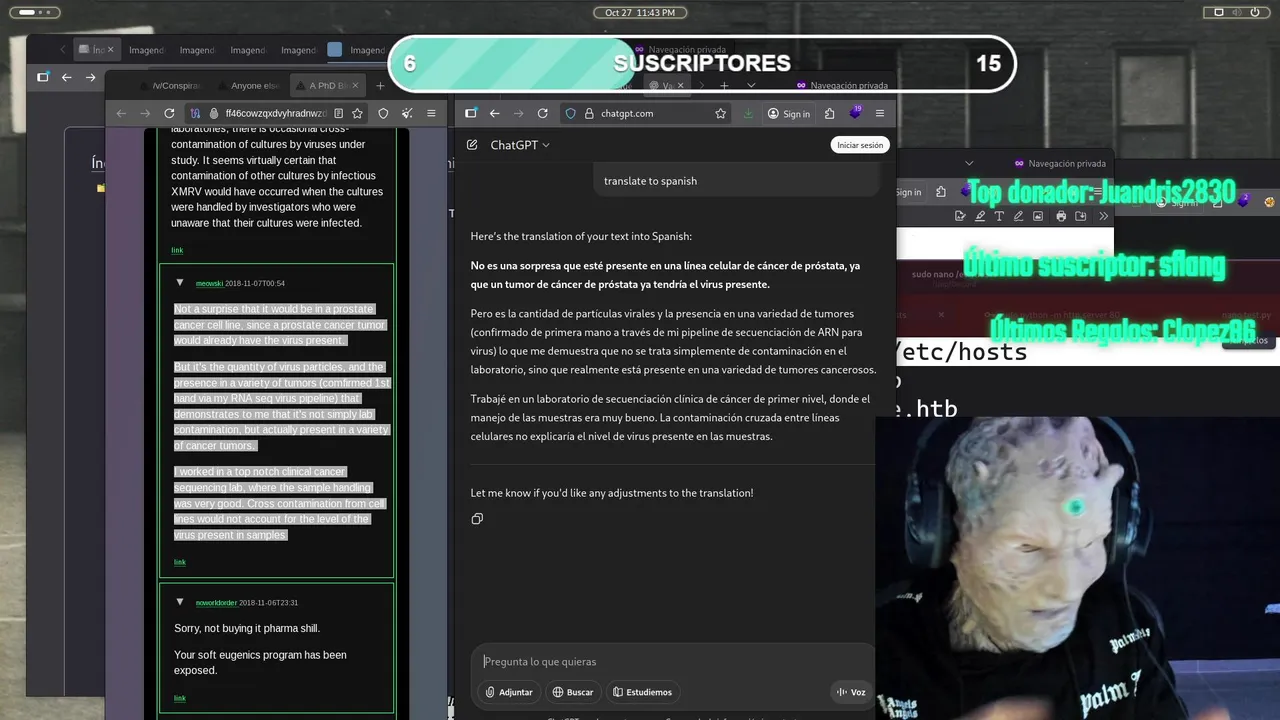Collapse the noworldorder comment thread

pos(180,602)
